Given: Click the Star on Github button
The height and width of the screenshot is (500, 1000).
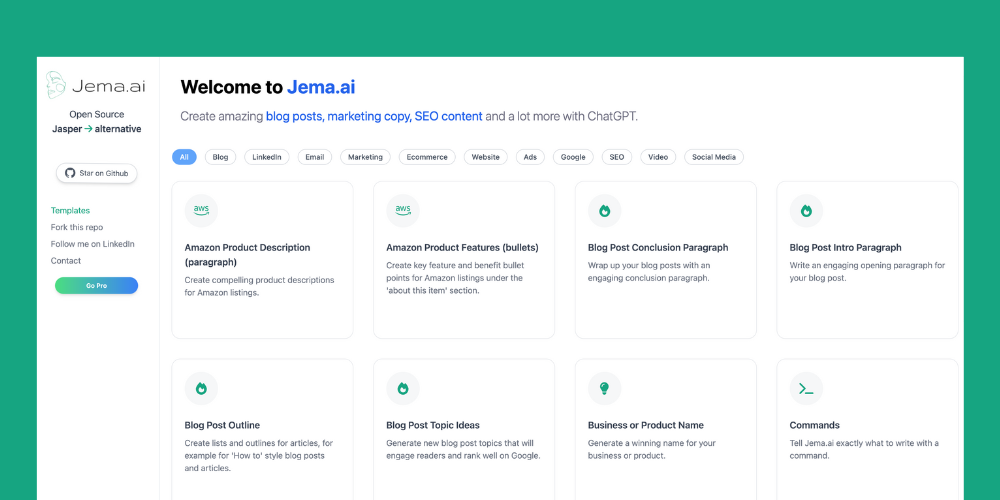Looking at the screenshot, I should (96, 173).
